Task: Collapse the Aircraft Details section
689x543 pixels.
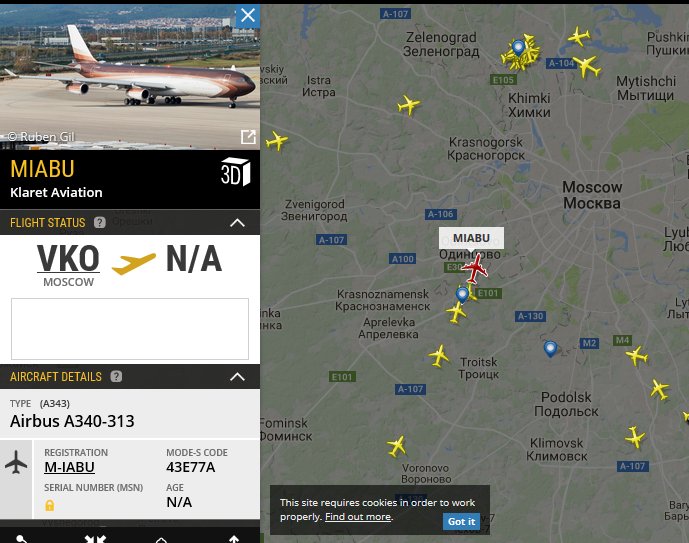Action: coord(237,376)
